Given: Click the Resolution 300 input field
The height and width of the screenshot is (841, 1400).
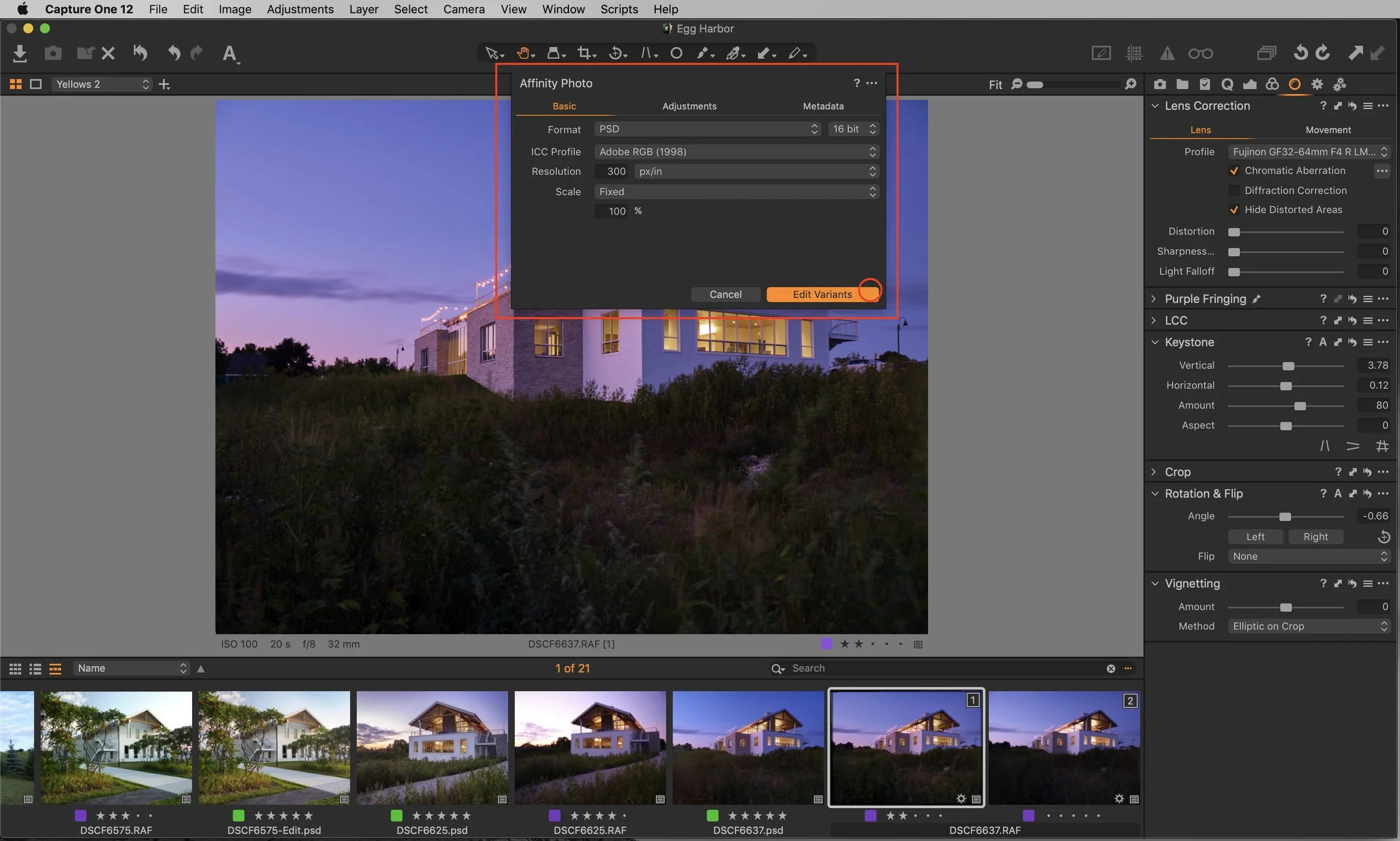Looking at the screenshot, I should (x=612, y=171).
